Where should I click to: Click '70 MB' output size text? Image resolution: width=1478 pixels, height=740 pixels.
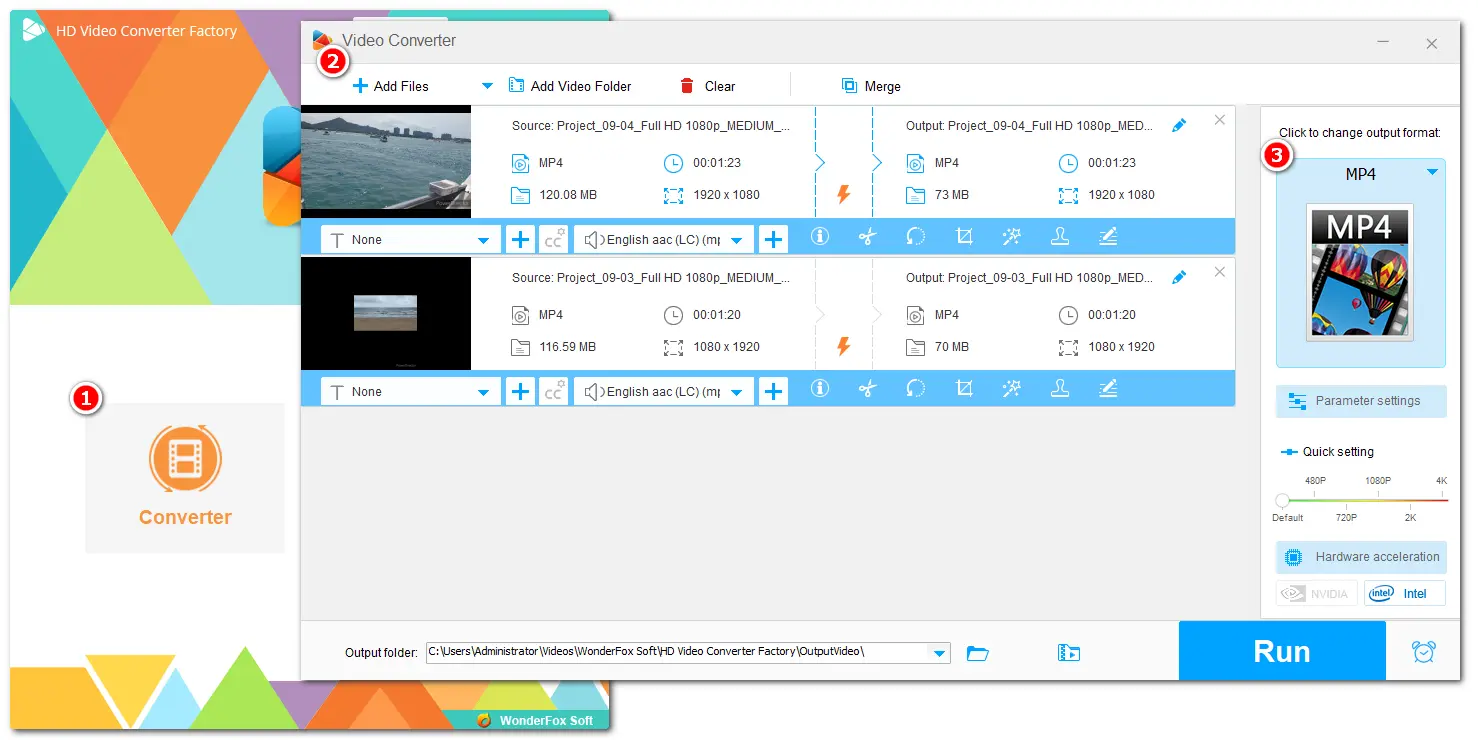[x=951, y=347]
